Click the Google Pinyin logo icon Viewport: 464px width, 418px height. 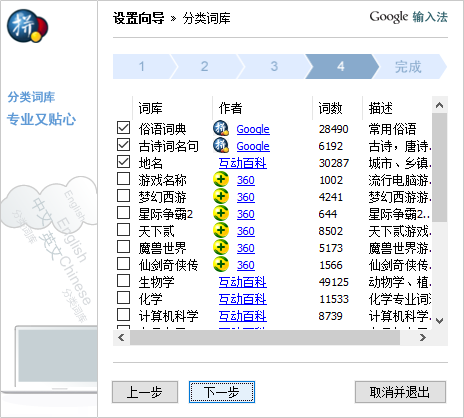coord(27,26)
